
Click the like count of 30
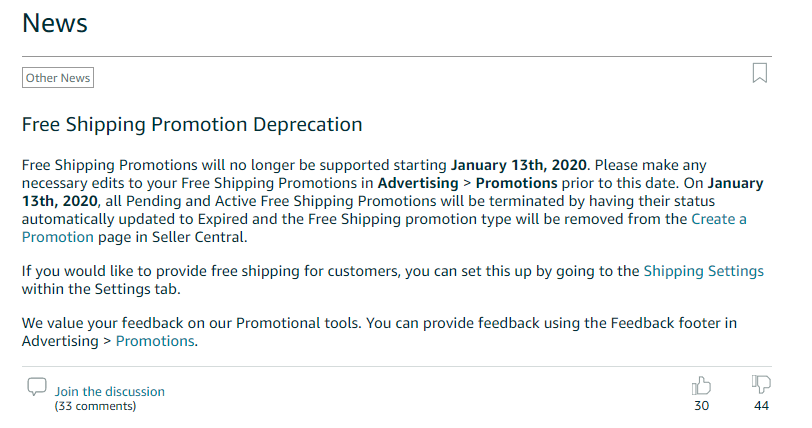pos(701,405)
